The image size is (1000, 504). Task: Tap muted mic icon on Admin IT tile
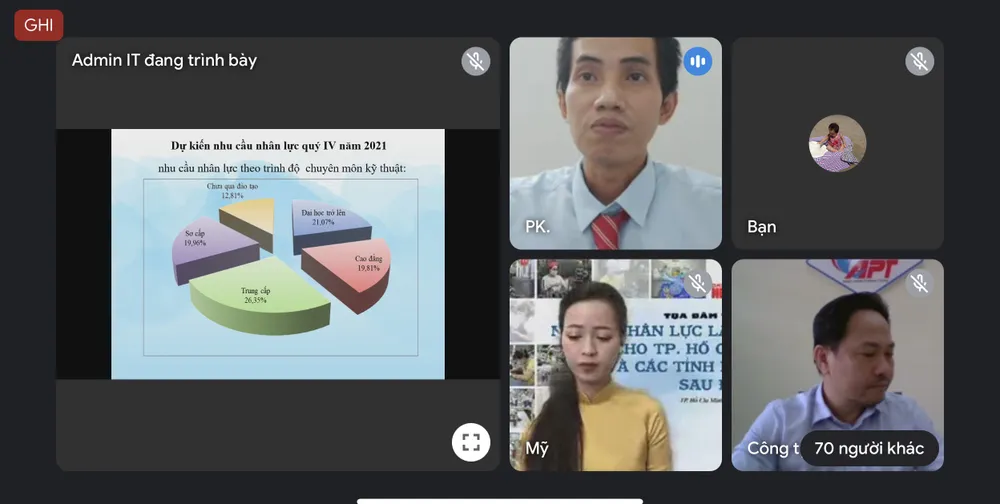476,61
